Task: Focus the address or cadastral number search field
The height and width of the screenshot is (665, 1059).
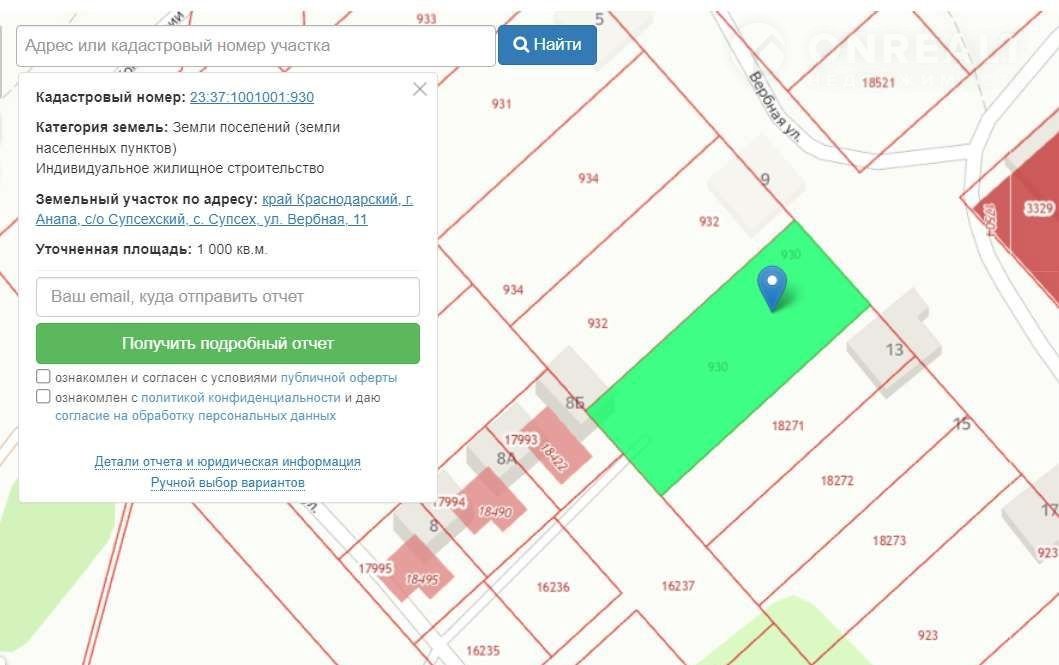Action: pyautogui.click(x=256, y=46)
